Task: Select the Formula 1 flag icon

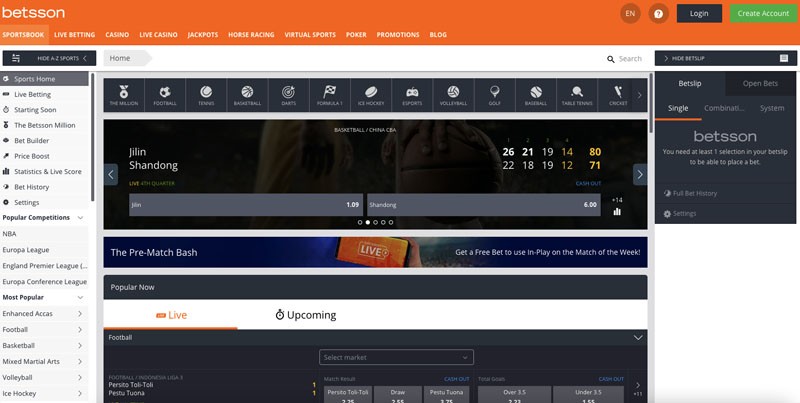Action: (x=330, y=95)
